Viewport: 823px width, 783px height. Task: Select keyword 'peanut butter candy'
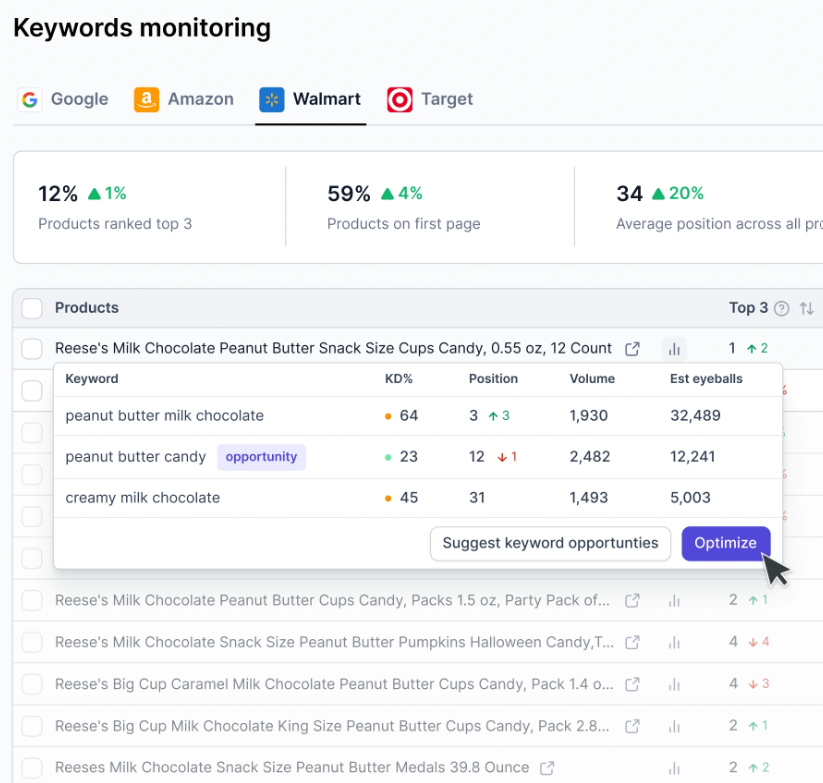click(x=135, y=457)
